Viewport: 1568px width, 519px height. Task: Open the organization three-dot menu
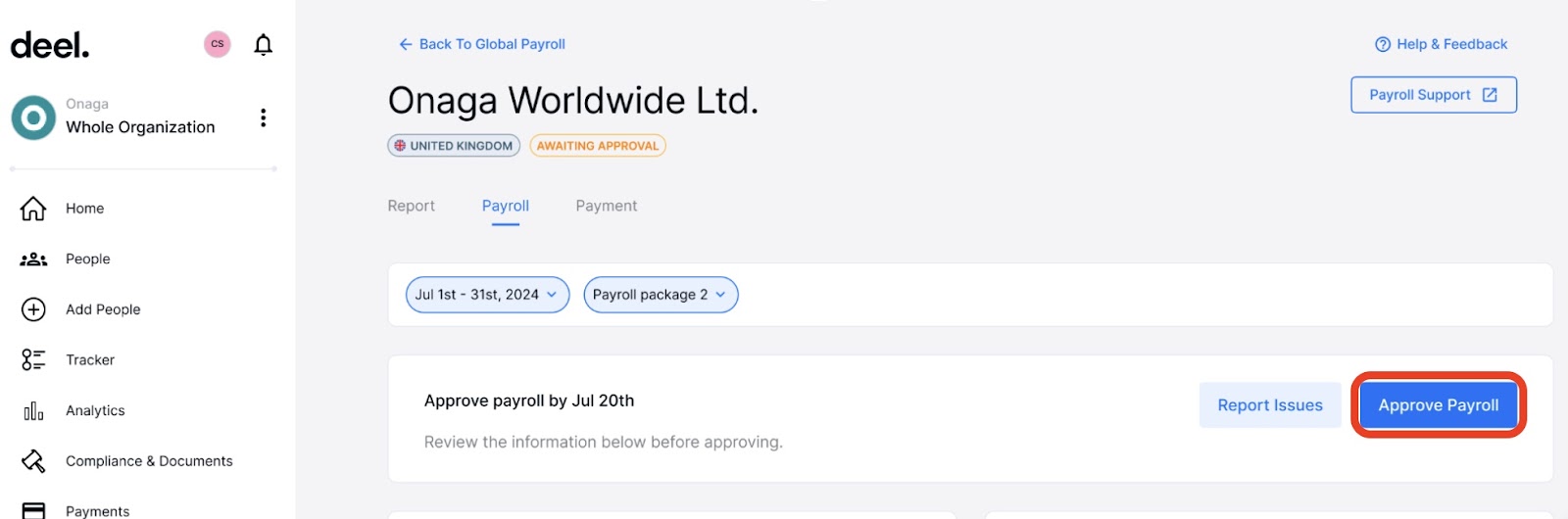(x=263, y=118)
